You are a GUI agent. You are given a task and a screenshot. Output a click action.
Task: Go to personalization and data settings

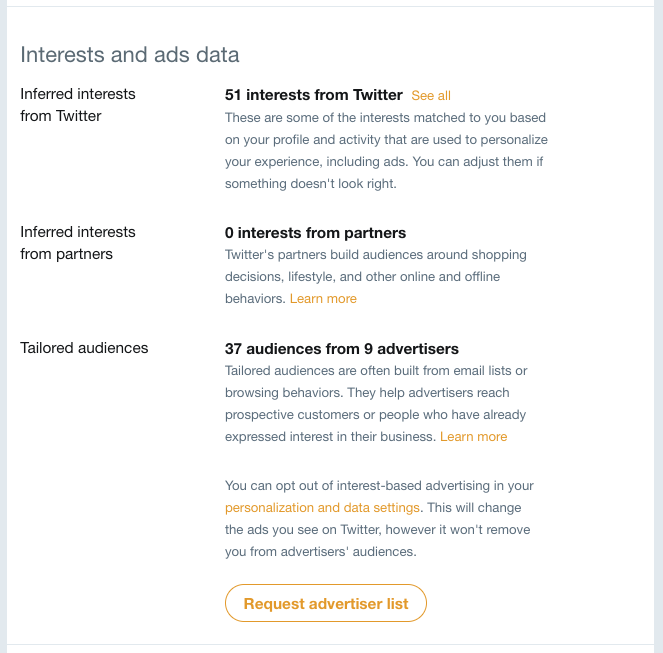[x=322, y=508]
